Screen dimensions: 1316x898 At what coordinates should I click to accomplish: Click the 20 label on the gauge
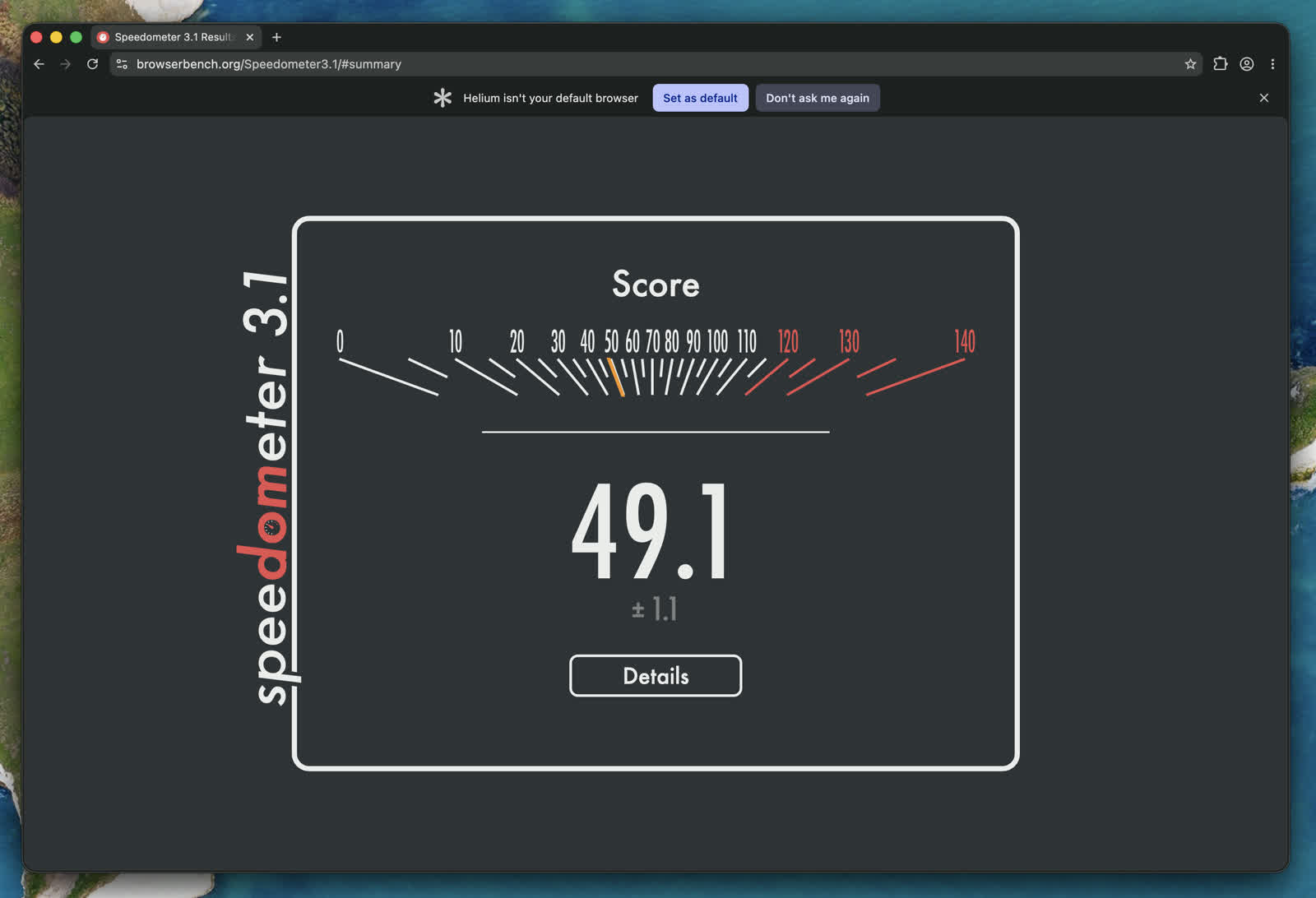click(x=517, y=341)
